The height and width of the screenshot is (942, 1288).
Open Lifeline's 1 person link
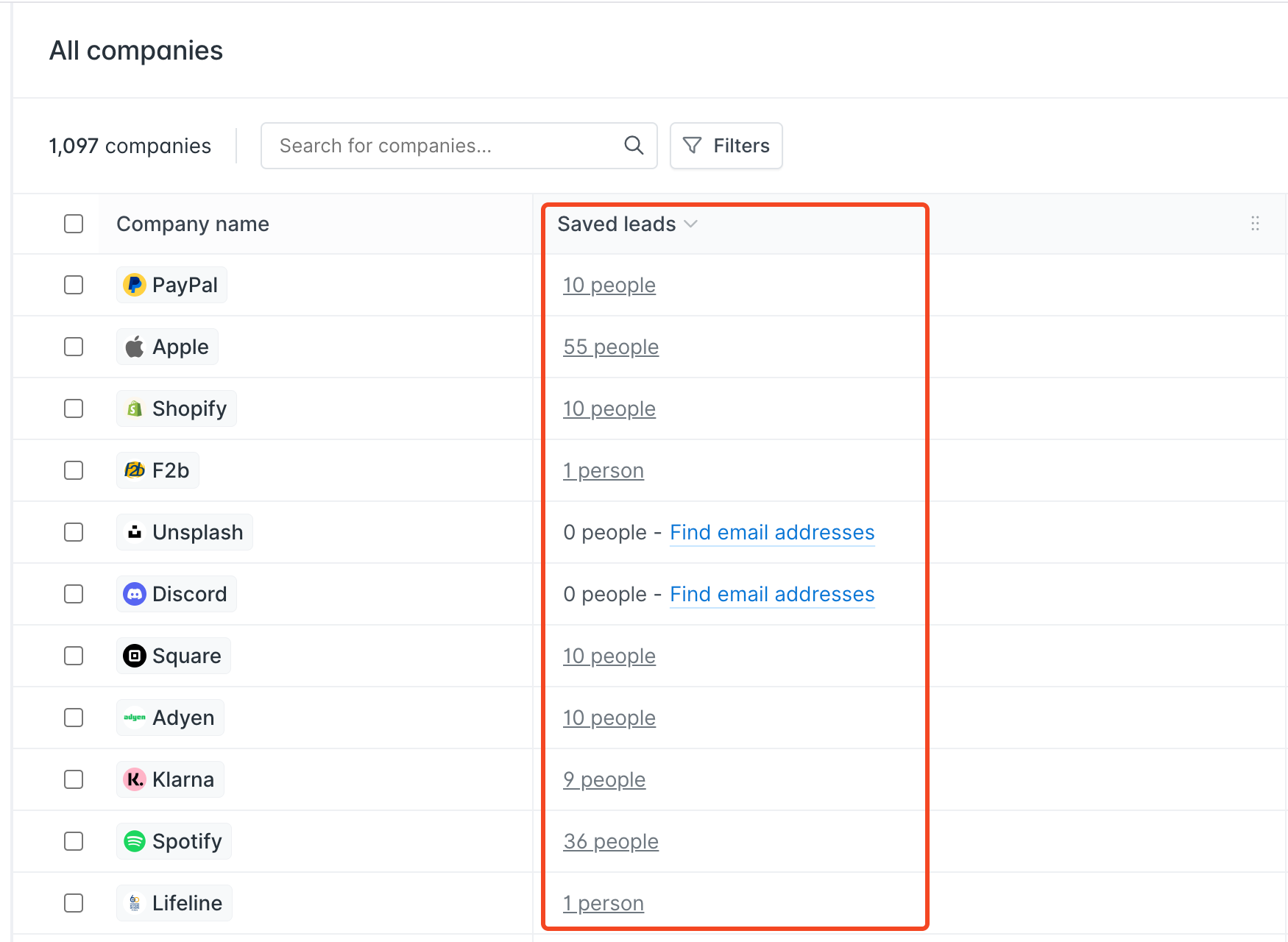coord(604,903)
